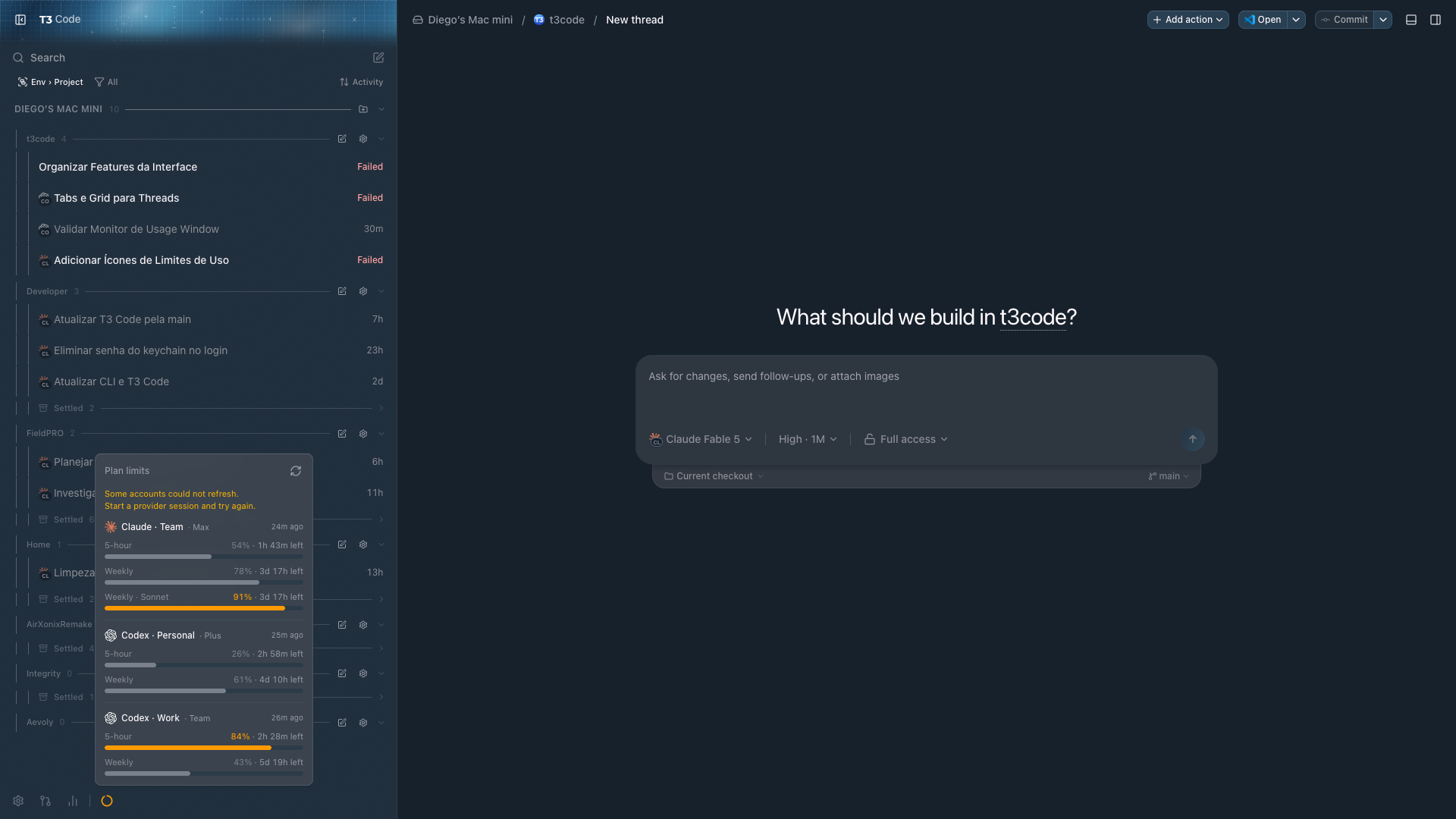The image size is (1456, 819).
Task: Open the Add action dropdown
Action: coord(1188,20)
